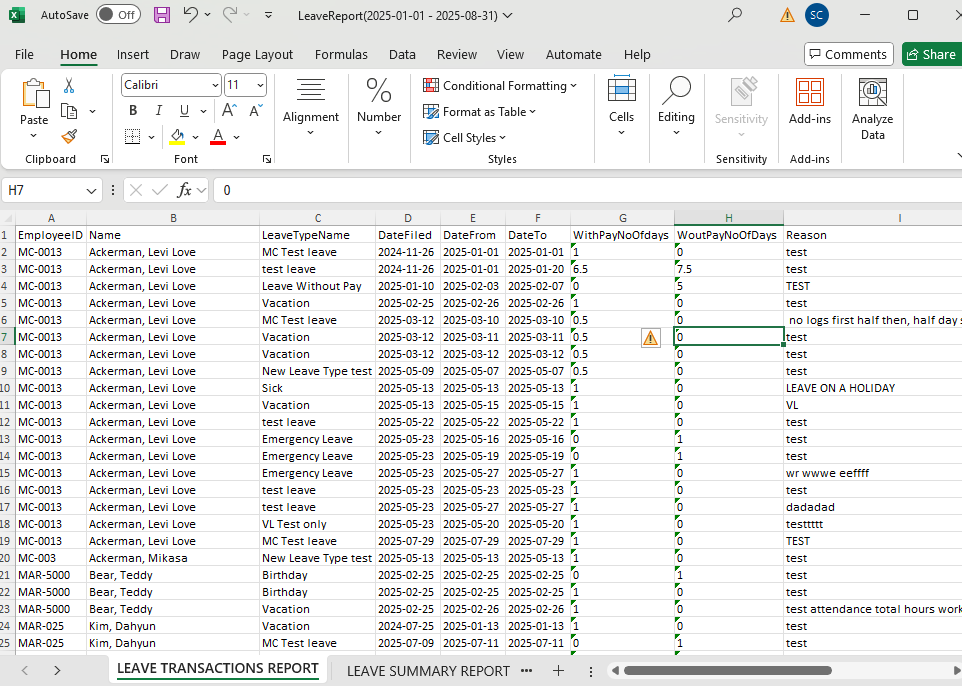The image size is (962, 686).
Task: Click the Cut scissors icon
Action: click(x=69, y=86)
